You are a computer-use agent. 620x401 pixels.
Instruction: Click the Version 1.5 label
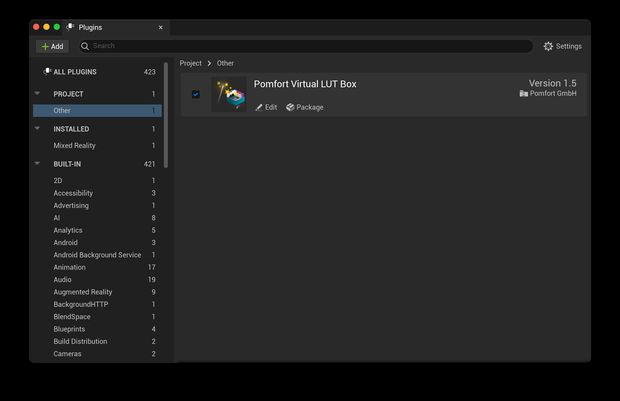[552, 83]
